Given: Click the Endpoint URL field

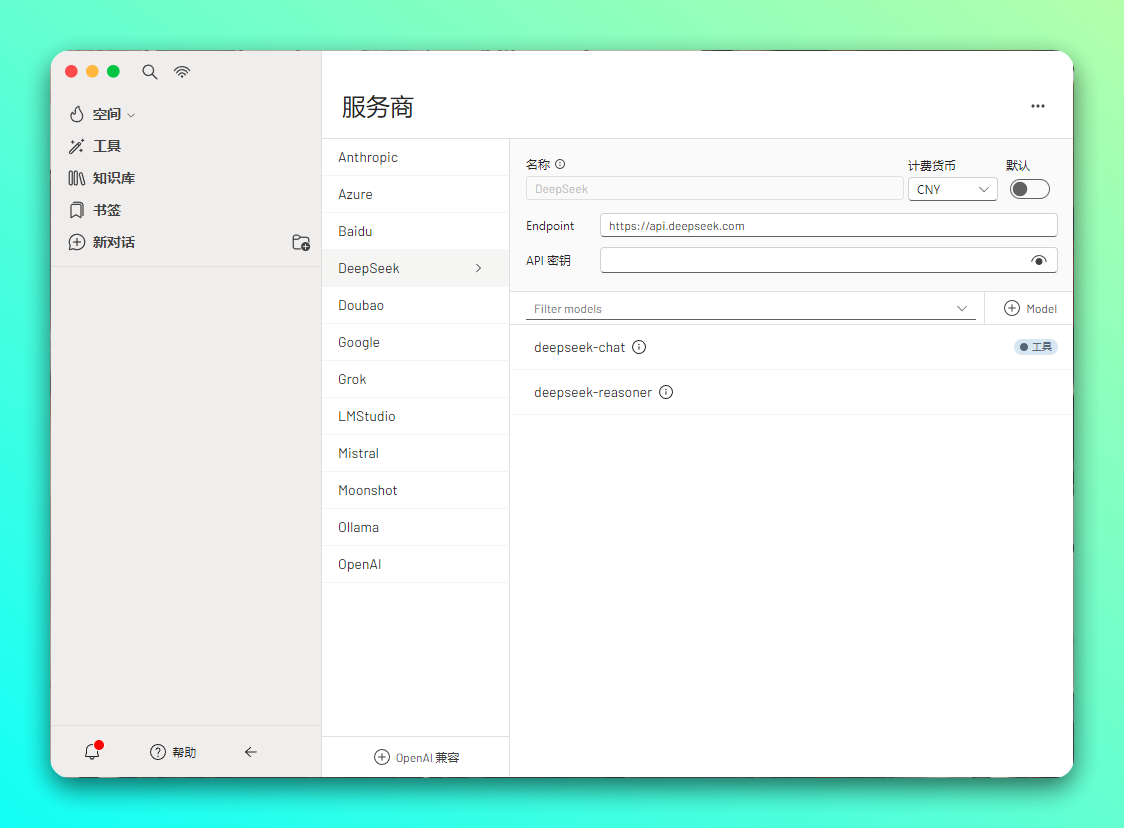Looking at the screenshot, I should click(828, 226).
